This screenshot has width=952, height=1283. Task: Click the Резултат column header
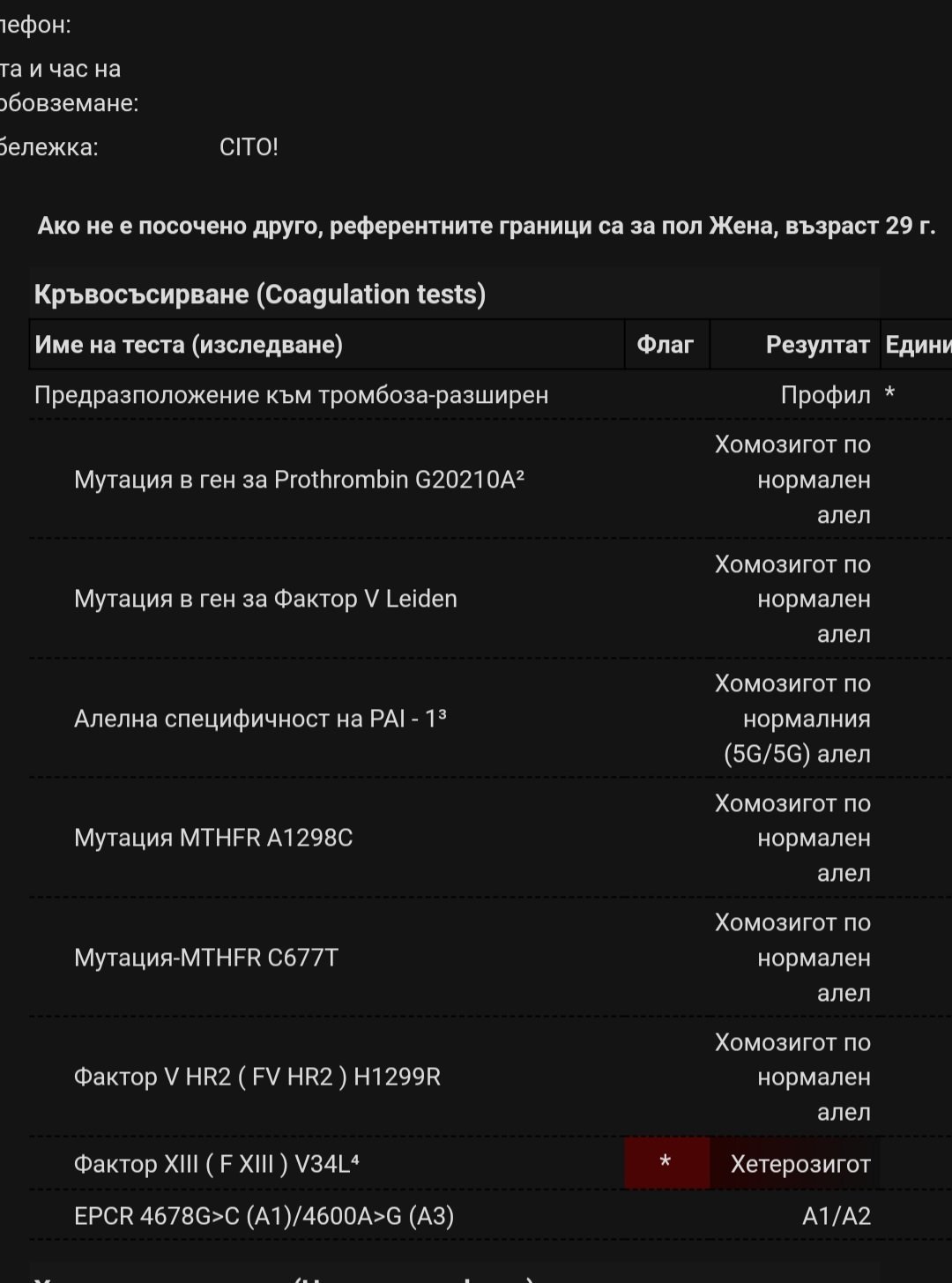pyautogui.click(x=817, y=344)
